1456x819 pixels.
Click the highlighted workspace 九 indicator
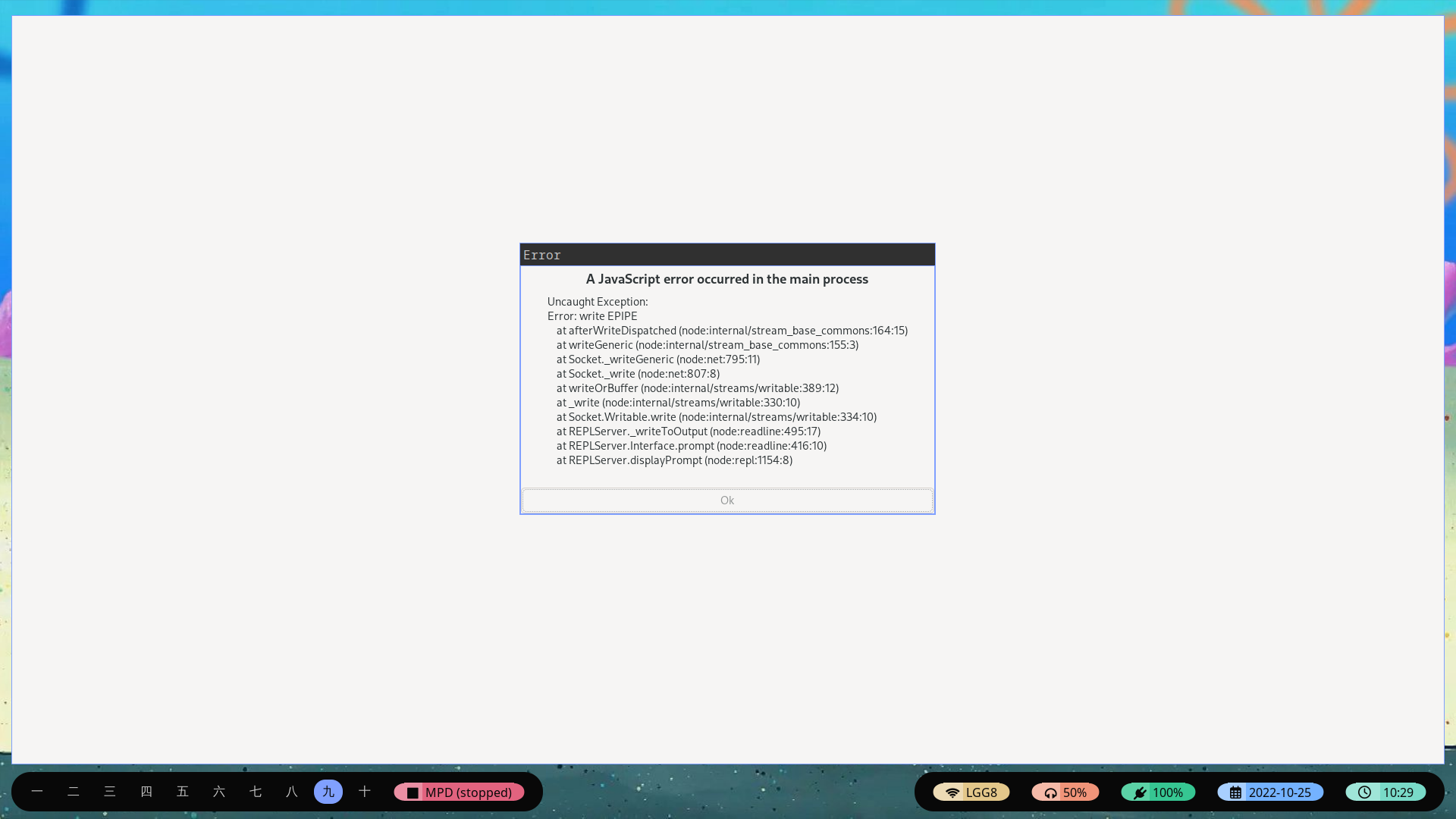(328, 792)
